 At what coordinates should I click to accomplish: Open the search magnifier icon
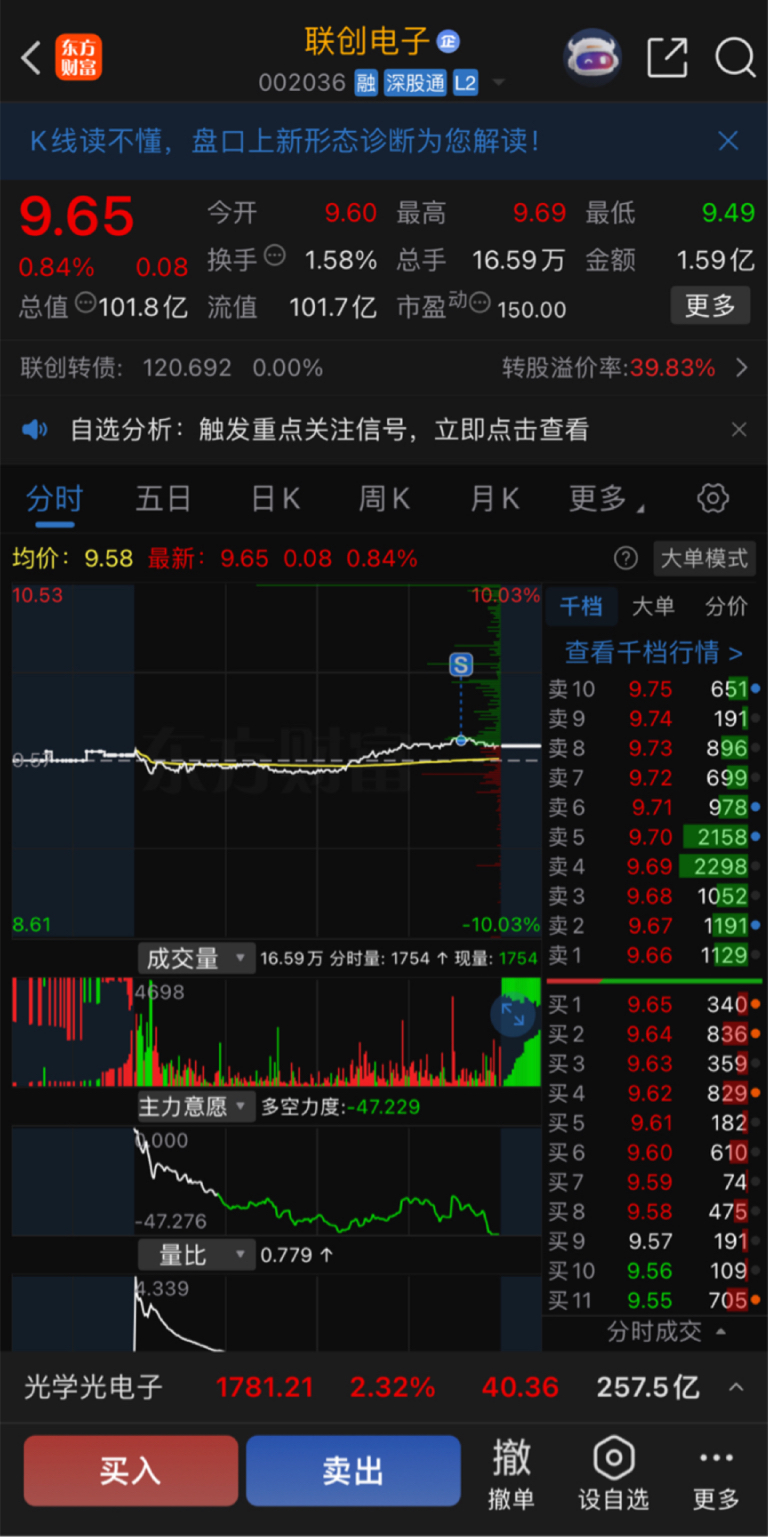pos(735,58)
